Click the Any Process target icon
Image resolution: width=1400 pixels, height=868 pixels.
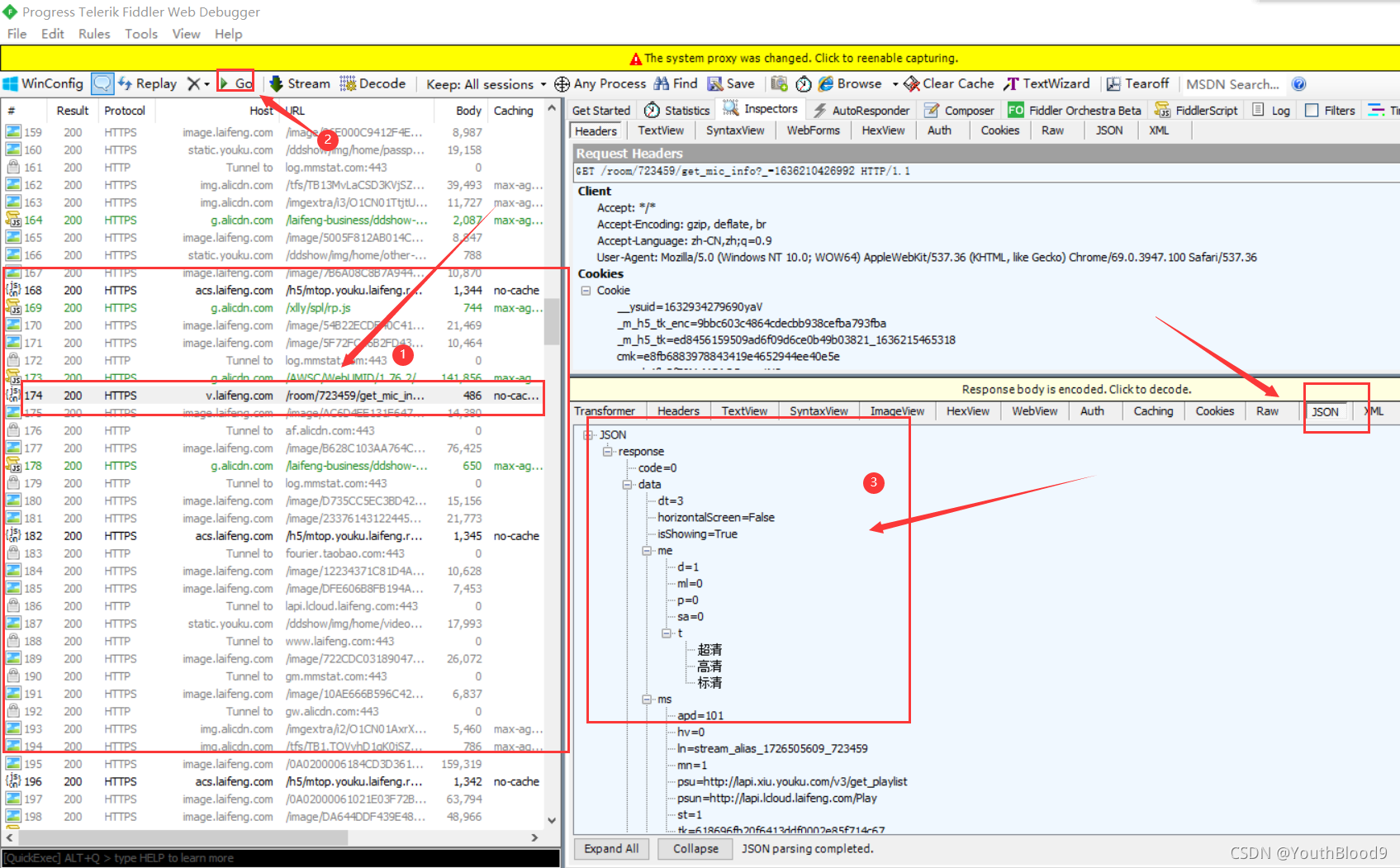562,84
